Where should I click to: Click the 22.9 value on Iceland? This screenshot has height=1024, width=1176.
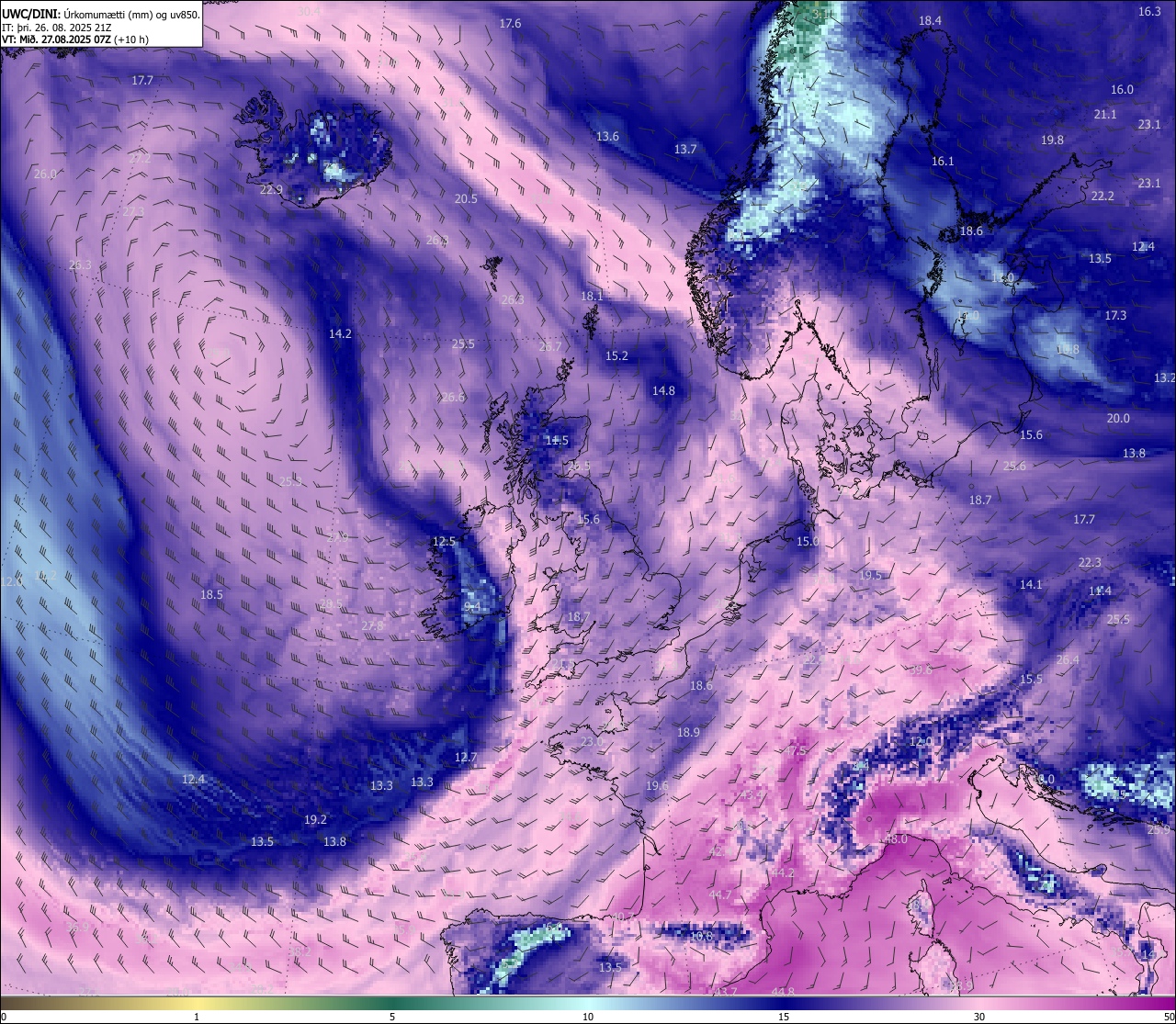coord(271,190)
